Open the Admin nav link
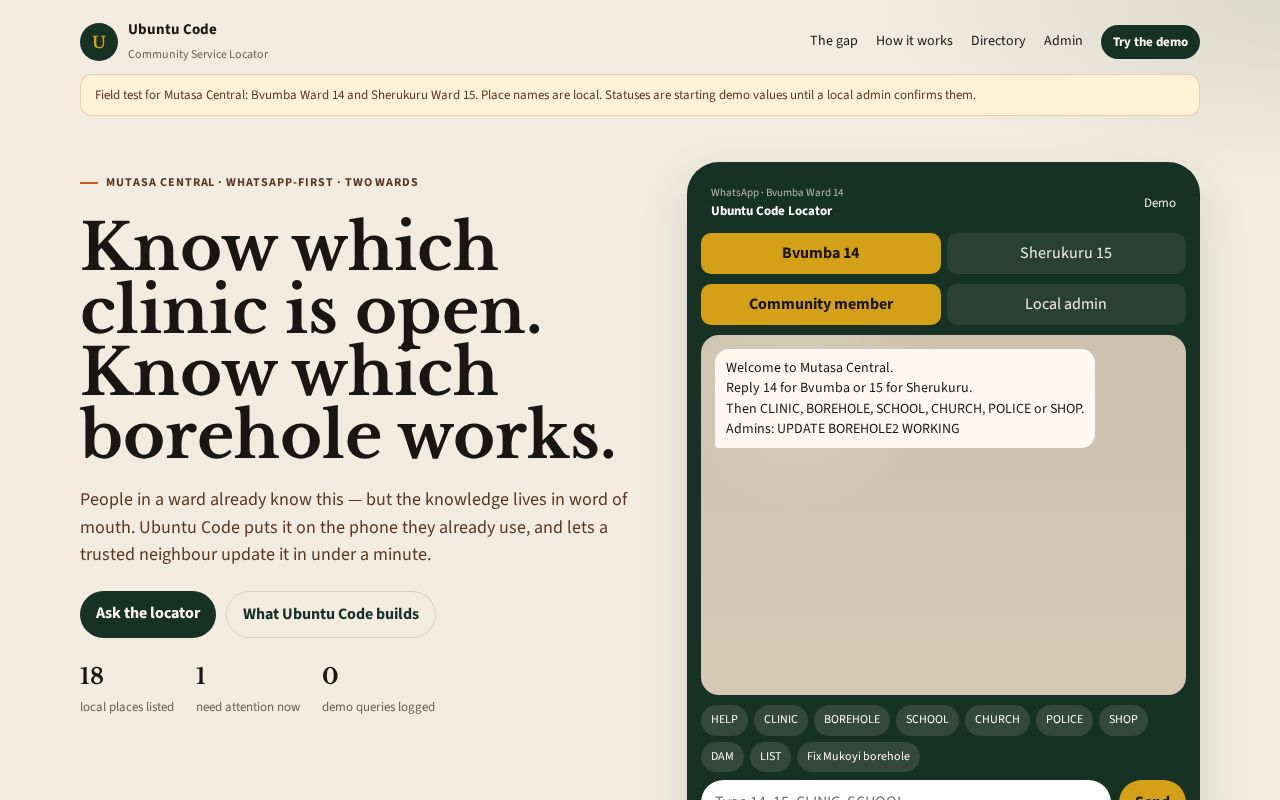Screen dimensions: 1280x800 coord(1063,41)
